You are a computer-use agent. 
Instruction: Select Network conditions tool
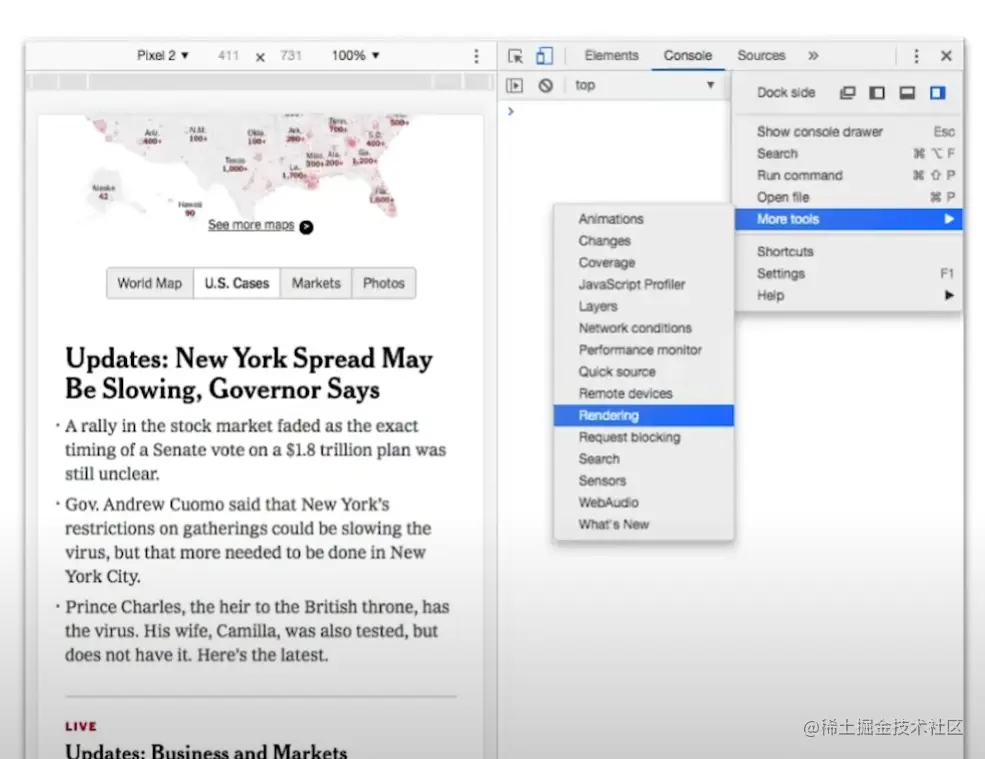(x=643, y=328)
